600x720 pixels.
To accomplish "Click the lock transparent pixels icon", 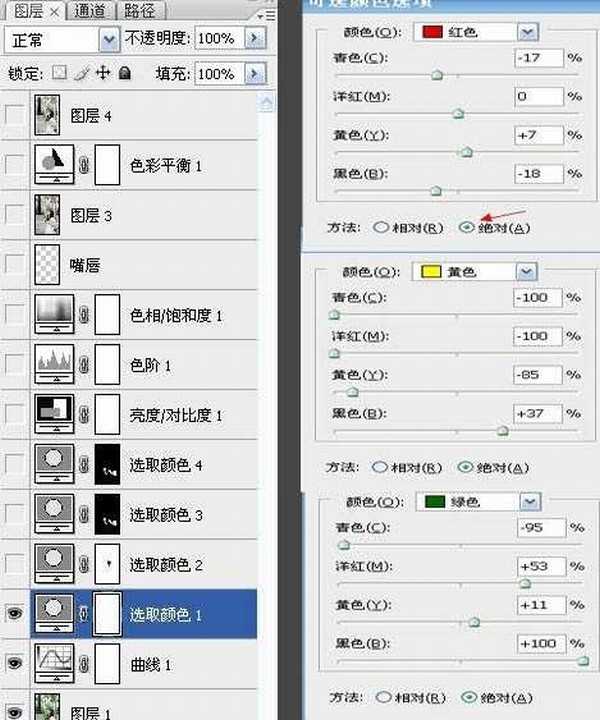I will click(59, 73).
